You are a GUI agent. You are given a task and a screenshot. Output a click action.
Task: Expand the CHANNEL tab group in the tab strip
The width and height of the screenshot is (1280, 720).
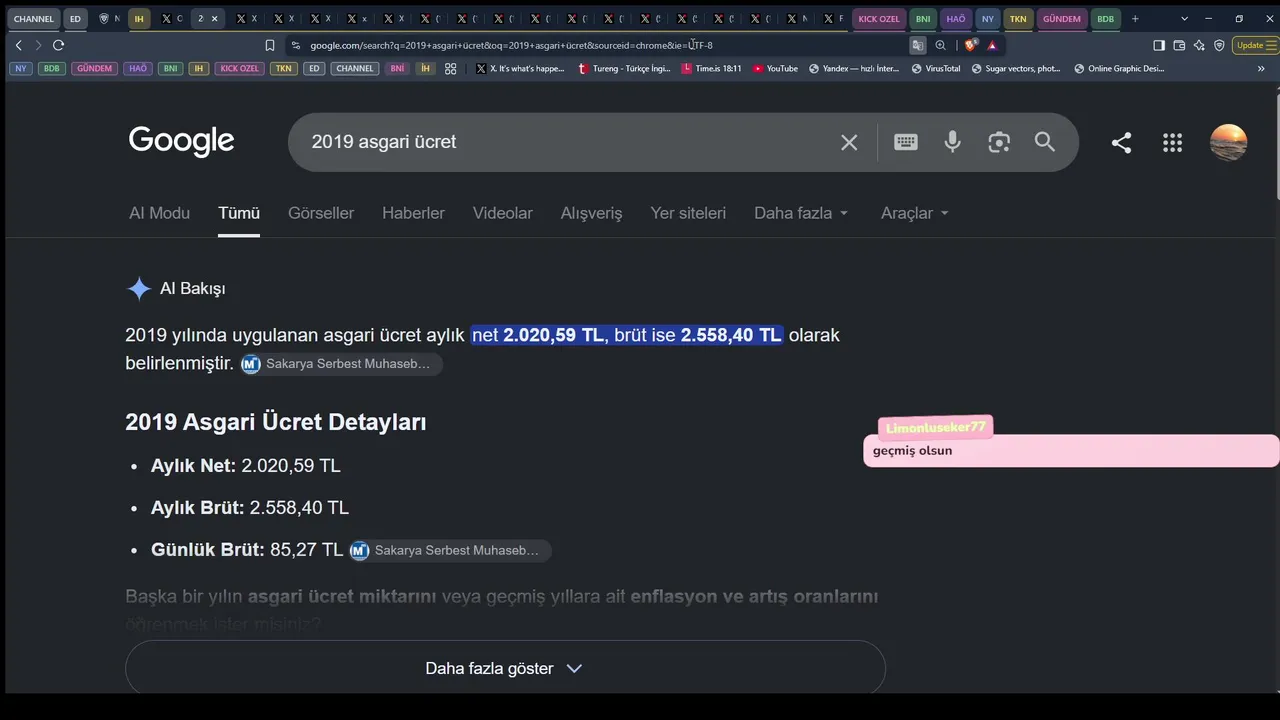click(34, 19)
